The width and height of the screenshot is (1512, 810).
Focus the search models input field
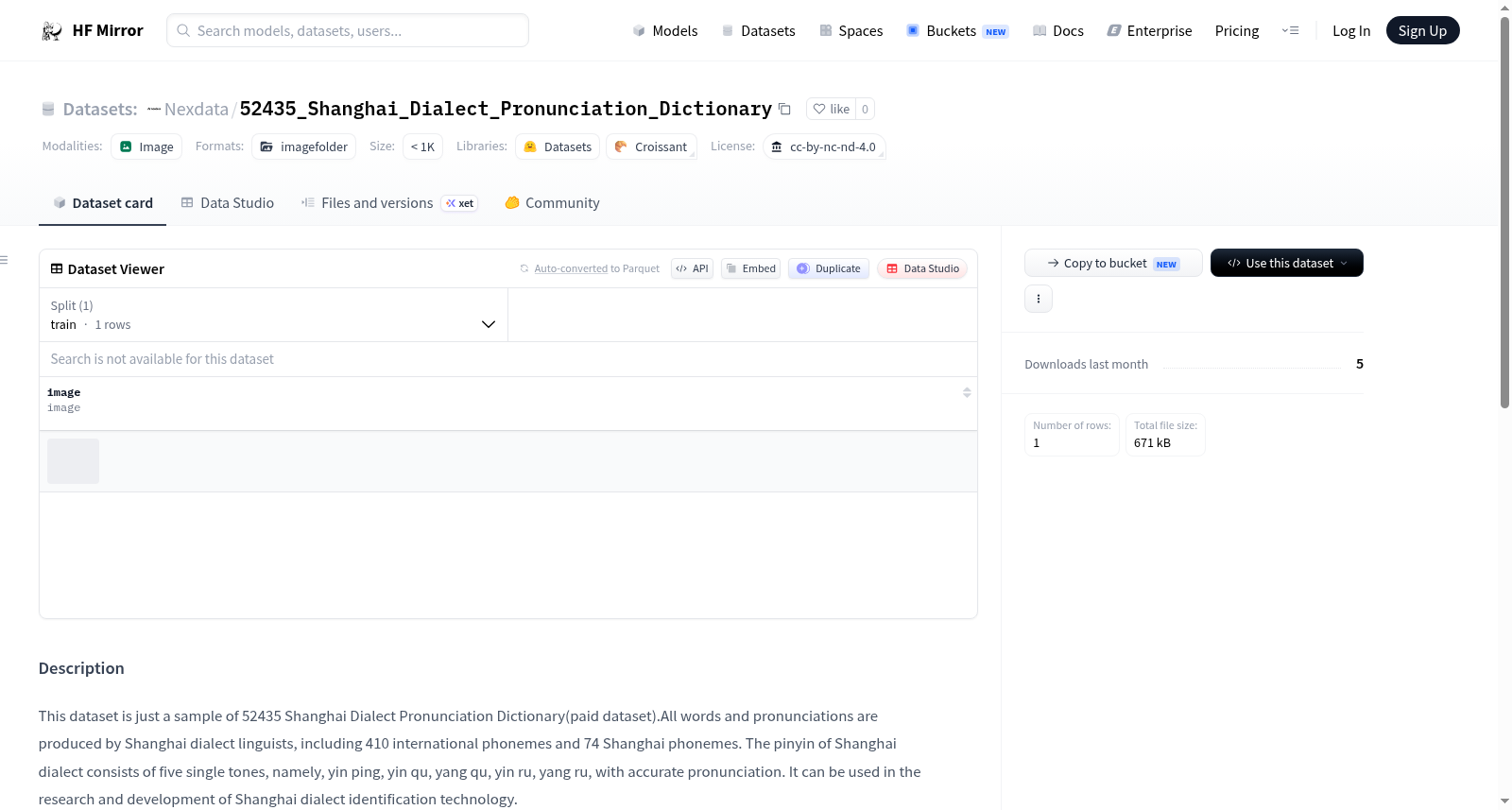[348, 30]
